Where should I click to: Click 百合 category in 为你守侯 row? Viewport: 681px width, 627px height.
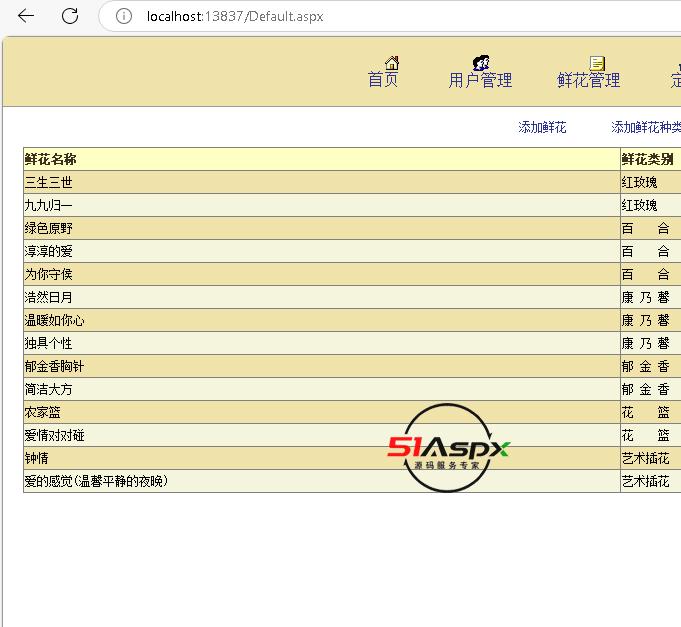(x=645, y=274)
